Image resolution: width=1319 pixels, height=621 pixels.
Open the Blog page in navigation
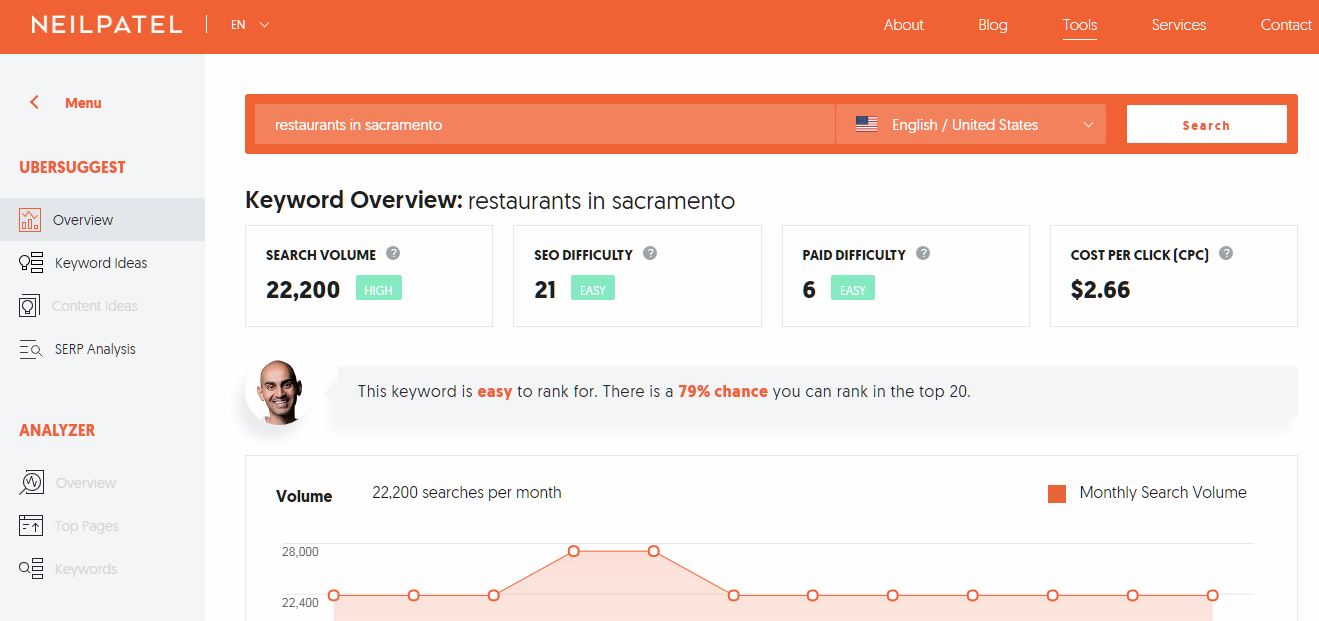click(x=992, y=25)
